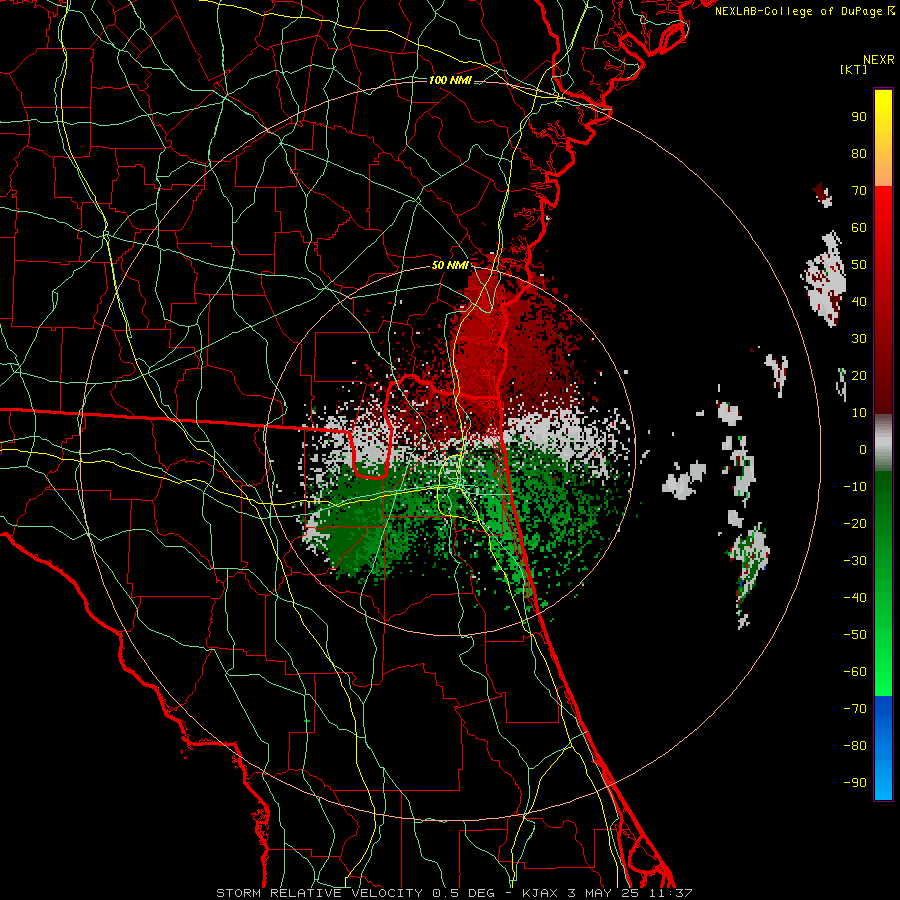Pick the blue bottom segment of the color bar
This screenshot has width=900, height=900.
click(883, 748)
